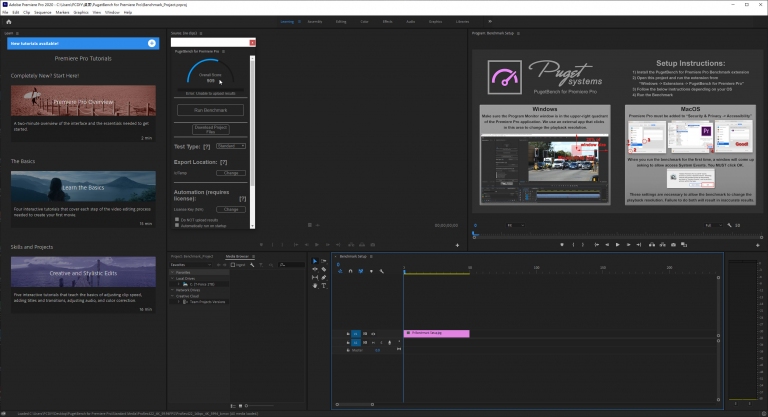Open the Media Browser panel menu icon
768x417 pixels.
253,256
